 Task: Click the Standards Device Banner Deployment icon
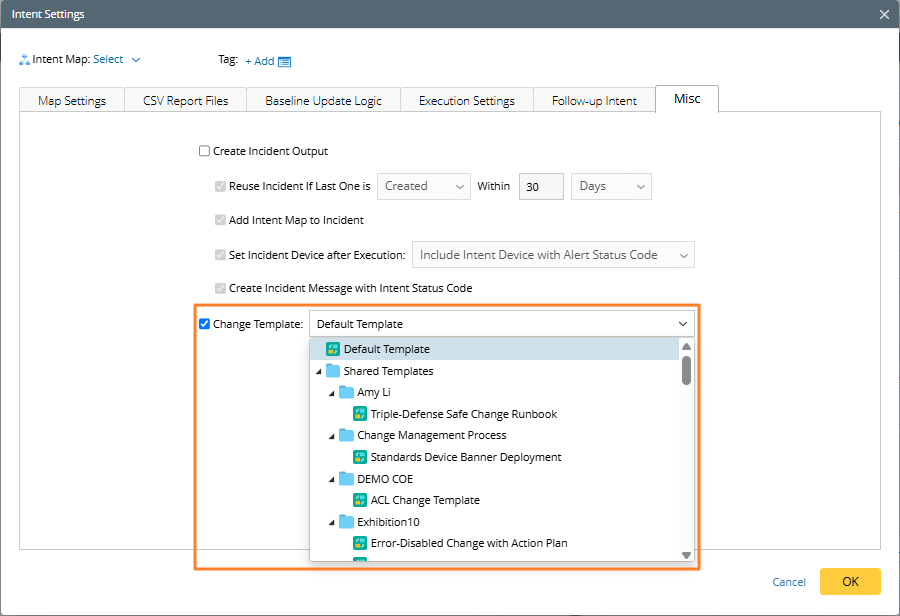[x=360, y=457]
